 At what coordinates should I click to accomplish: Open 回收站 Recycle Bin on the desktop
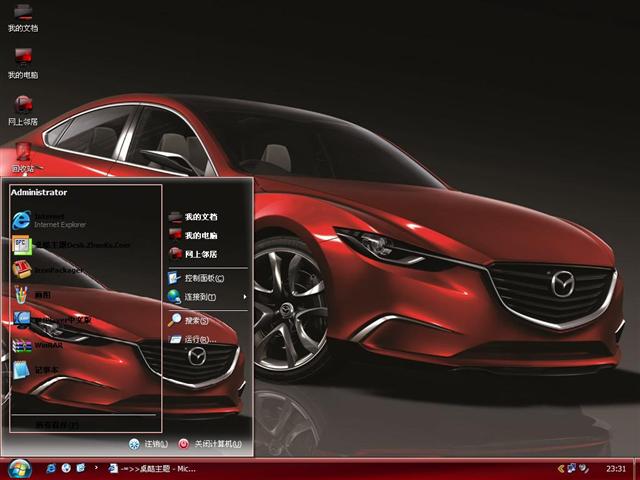click(x=22, y=154)
